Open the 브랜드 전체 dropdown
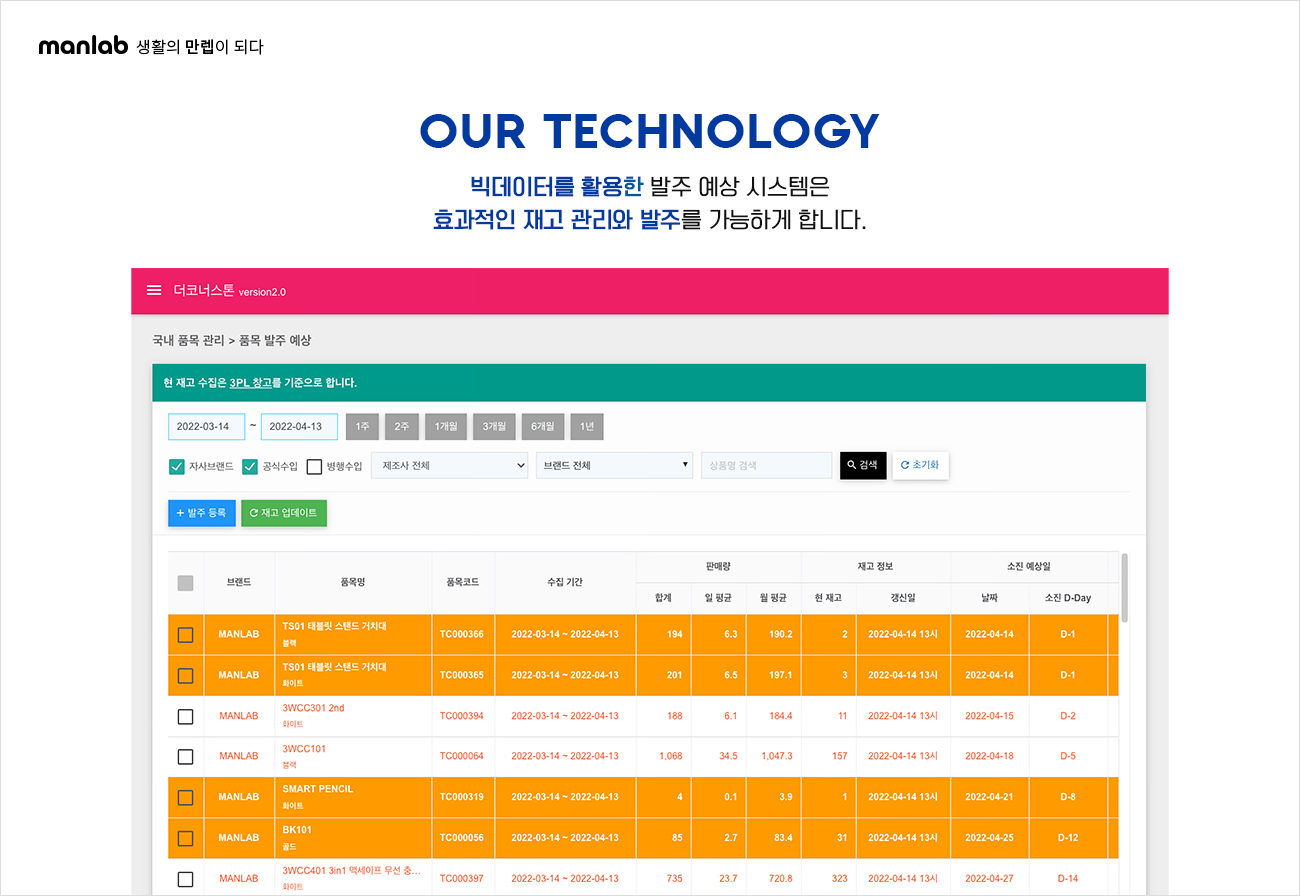This screenshot has width=1300, height=896. (x=614, y=466)
